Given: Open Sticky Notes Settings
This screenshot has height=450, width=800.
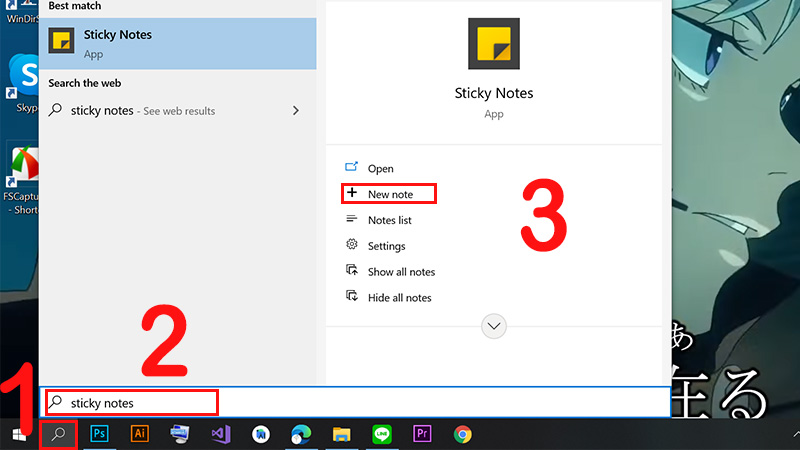Looking at the screenshot, I should [x=386, y=246].
